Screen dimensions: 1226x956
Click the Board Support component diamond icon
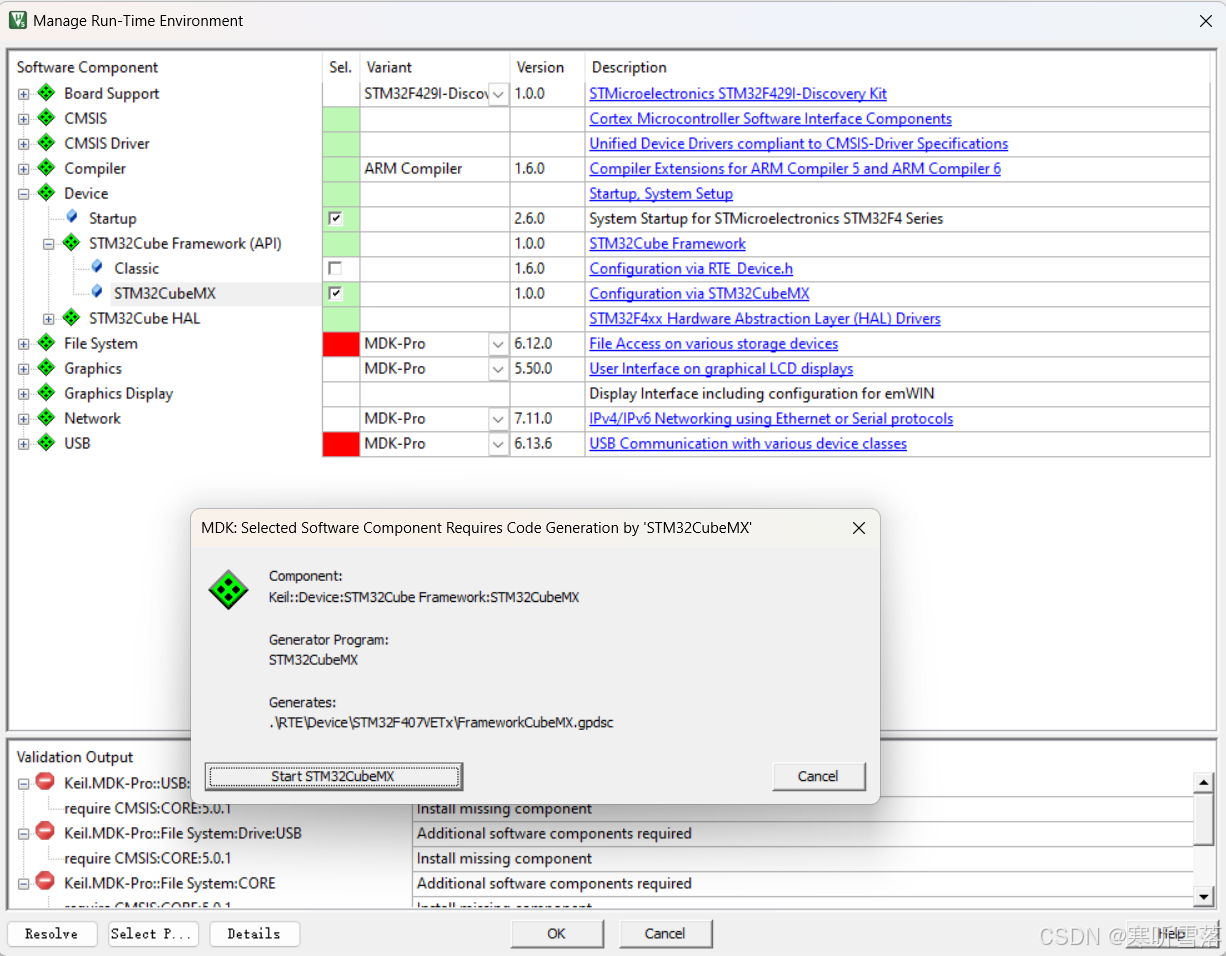(46, 93)
